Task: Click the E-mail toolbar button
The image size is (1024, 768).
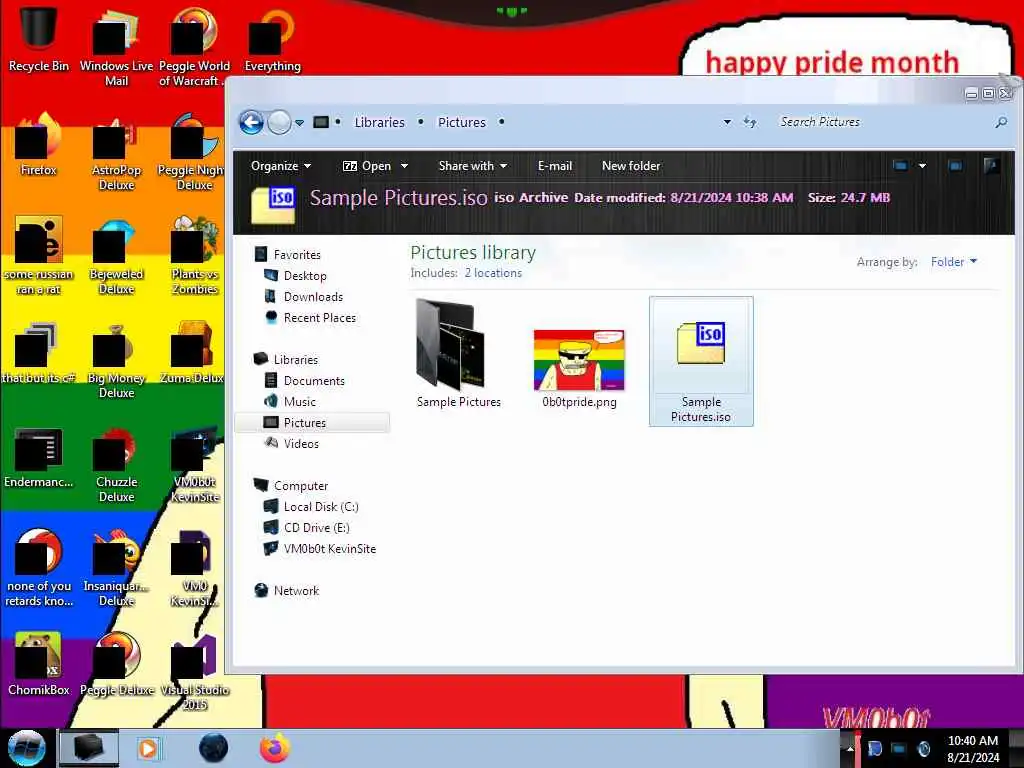Action: (x=554, y=166)
